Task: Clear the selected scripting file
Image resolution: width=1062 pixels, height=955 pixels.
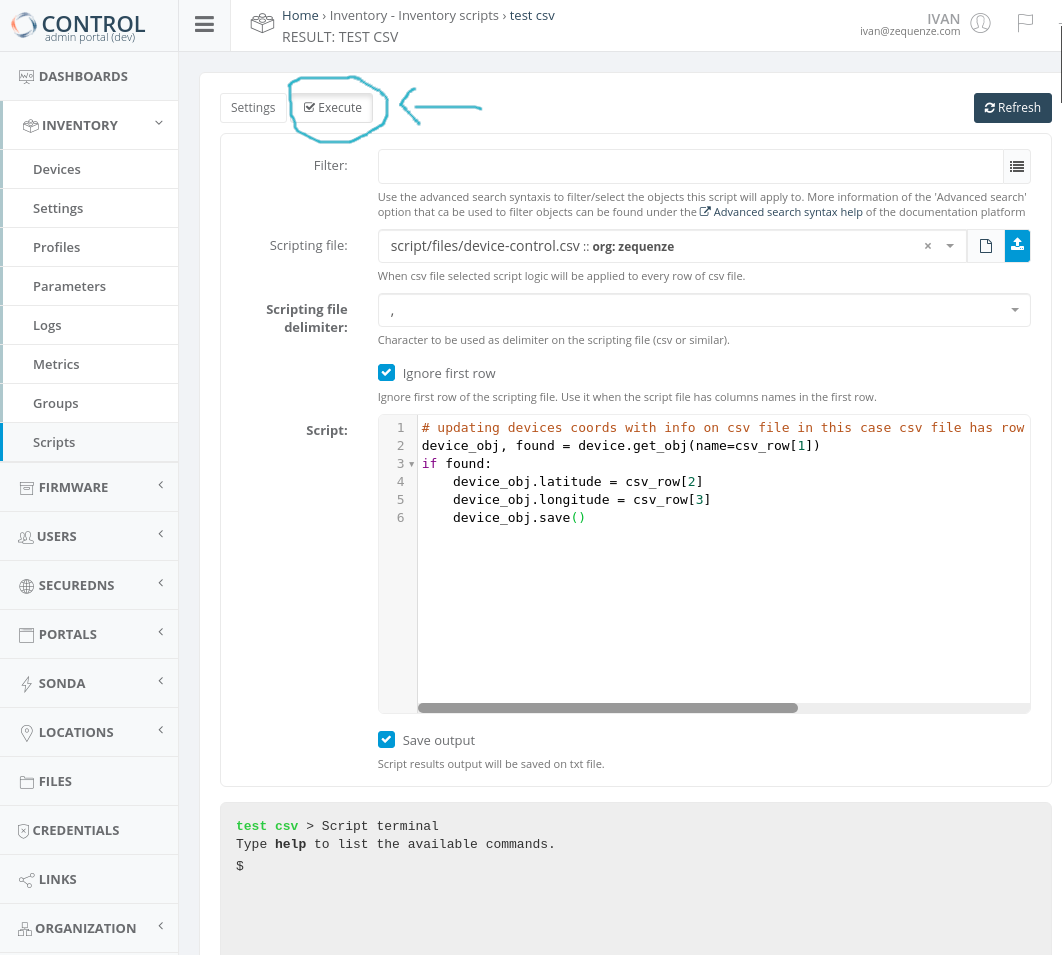Action: (x=927, y=246)
